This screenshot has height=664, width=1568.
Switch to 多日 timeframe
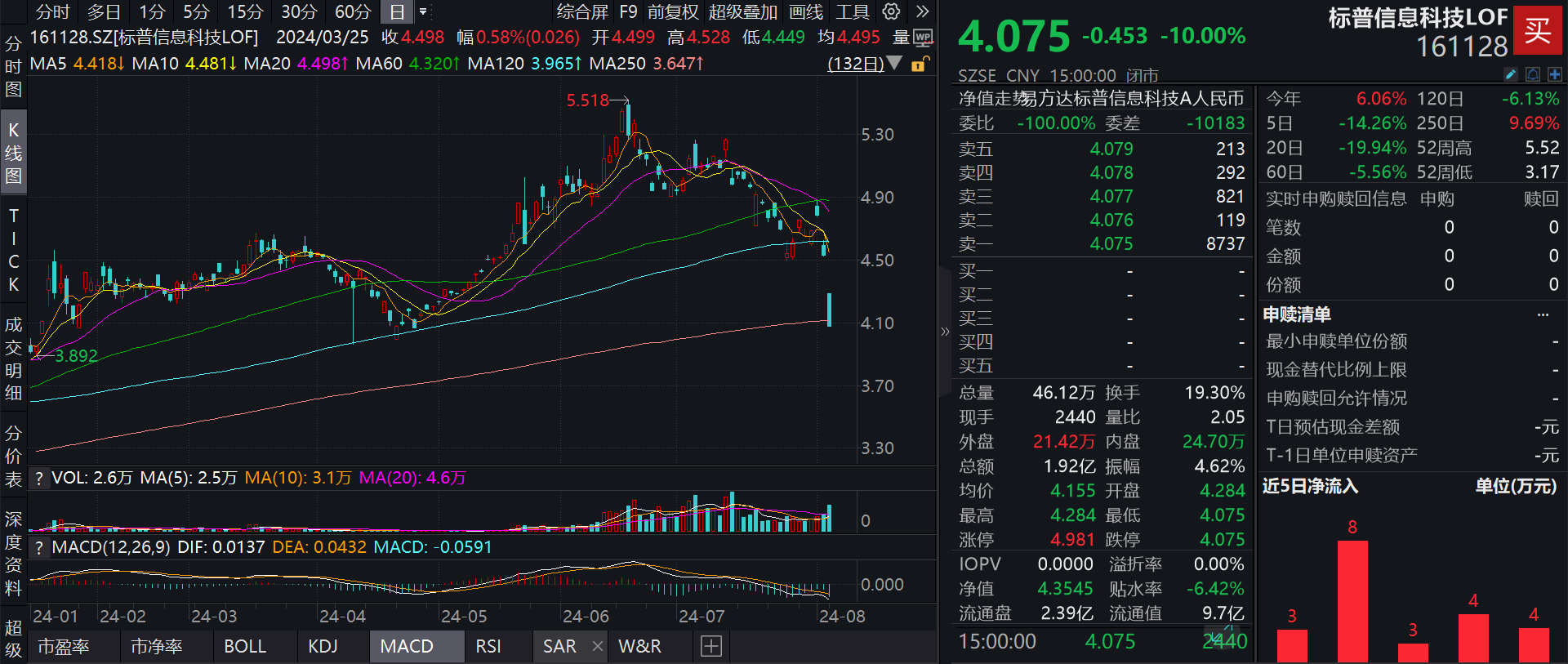104,11
